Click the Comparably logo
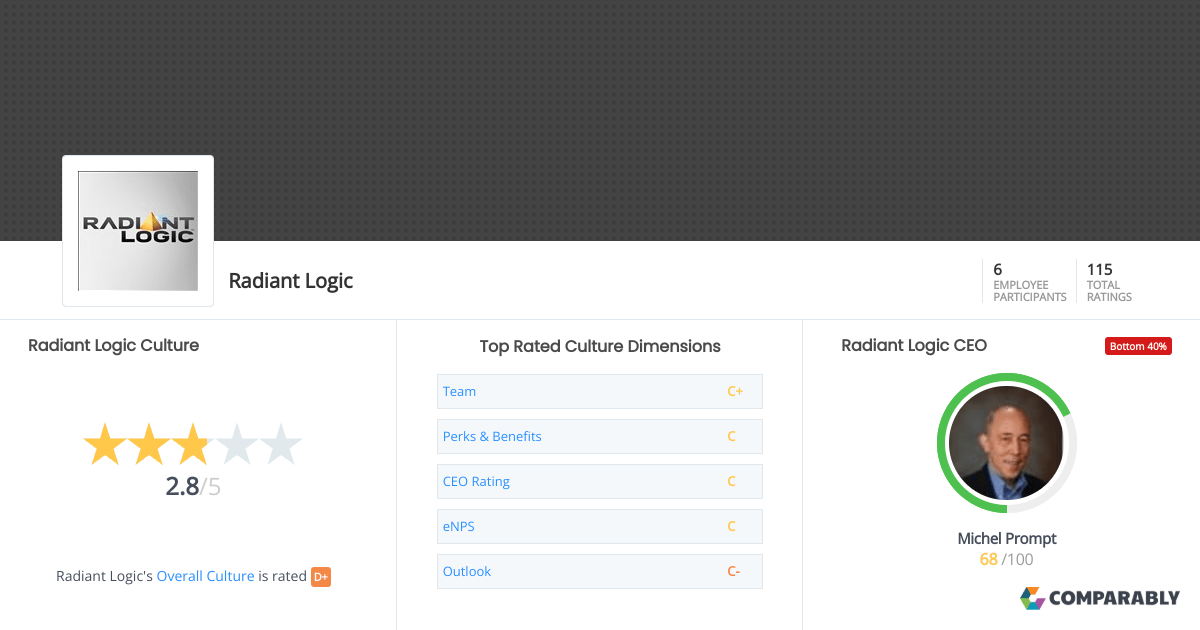 (x=1100, y=598)
